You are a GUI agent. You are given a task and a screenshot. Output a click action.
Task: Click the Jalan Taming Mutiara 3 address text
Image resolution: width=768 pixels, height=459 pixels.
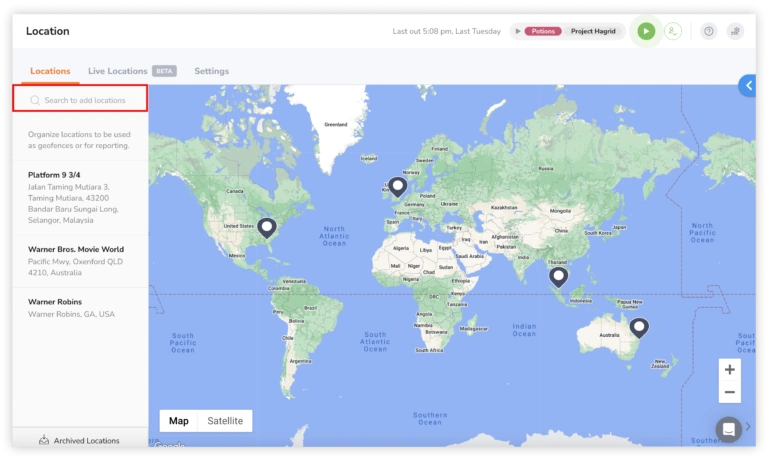(x=73, y=203)
